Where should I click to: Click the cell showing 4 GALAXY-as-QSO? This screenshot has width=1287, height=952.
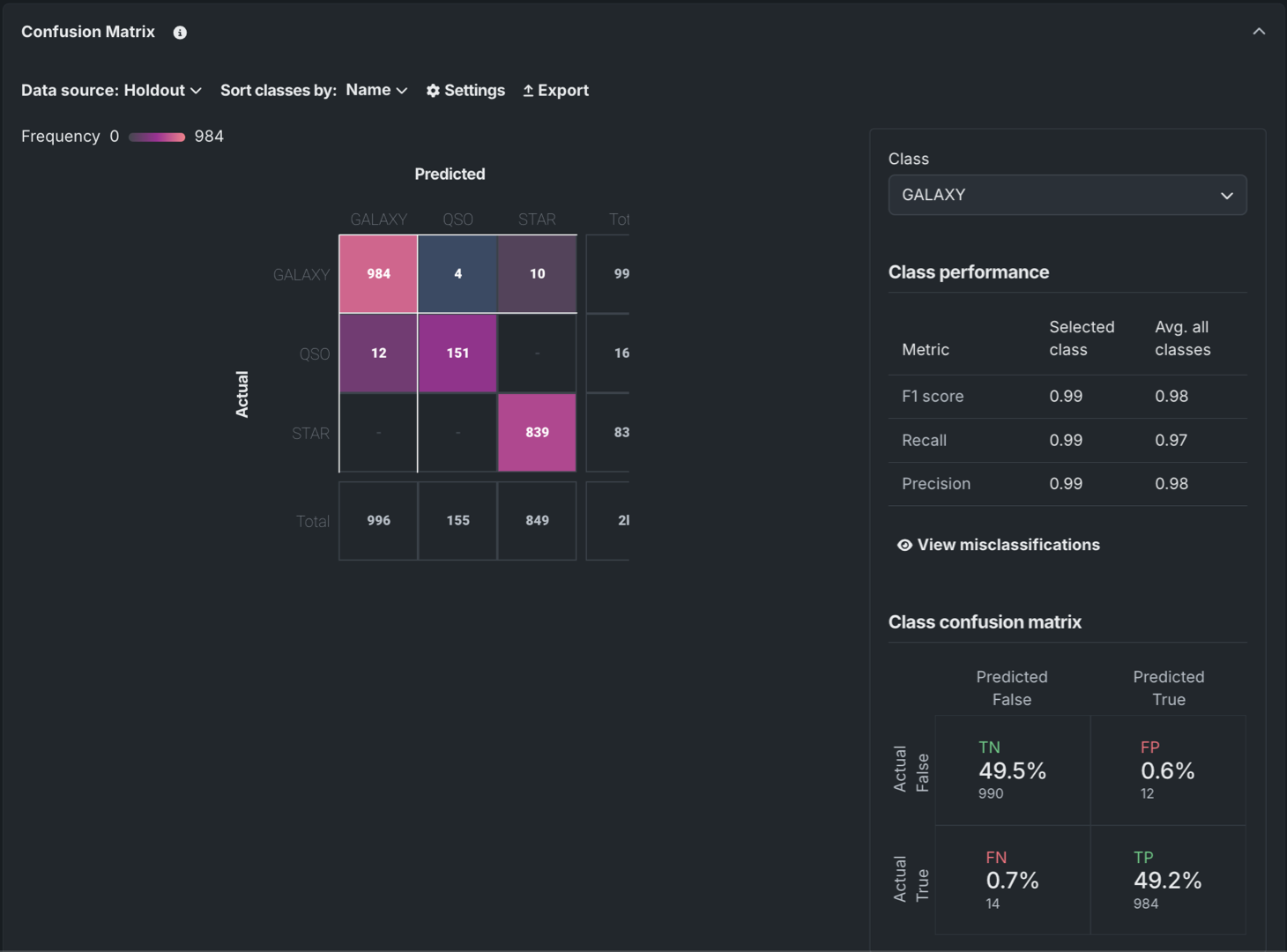click(458, 274)
